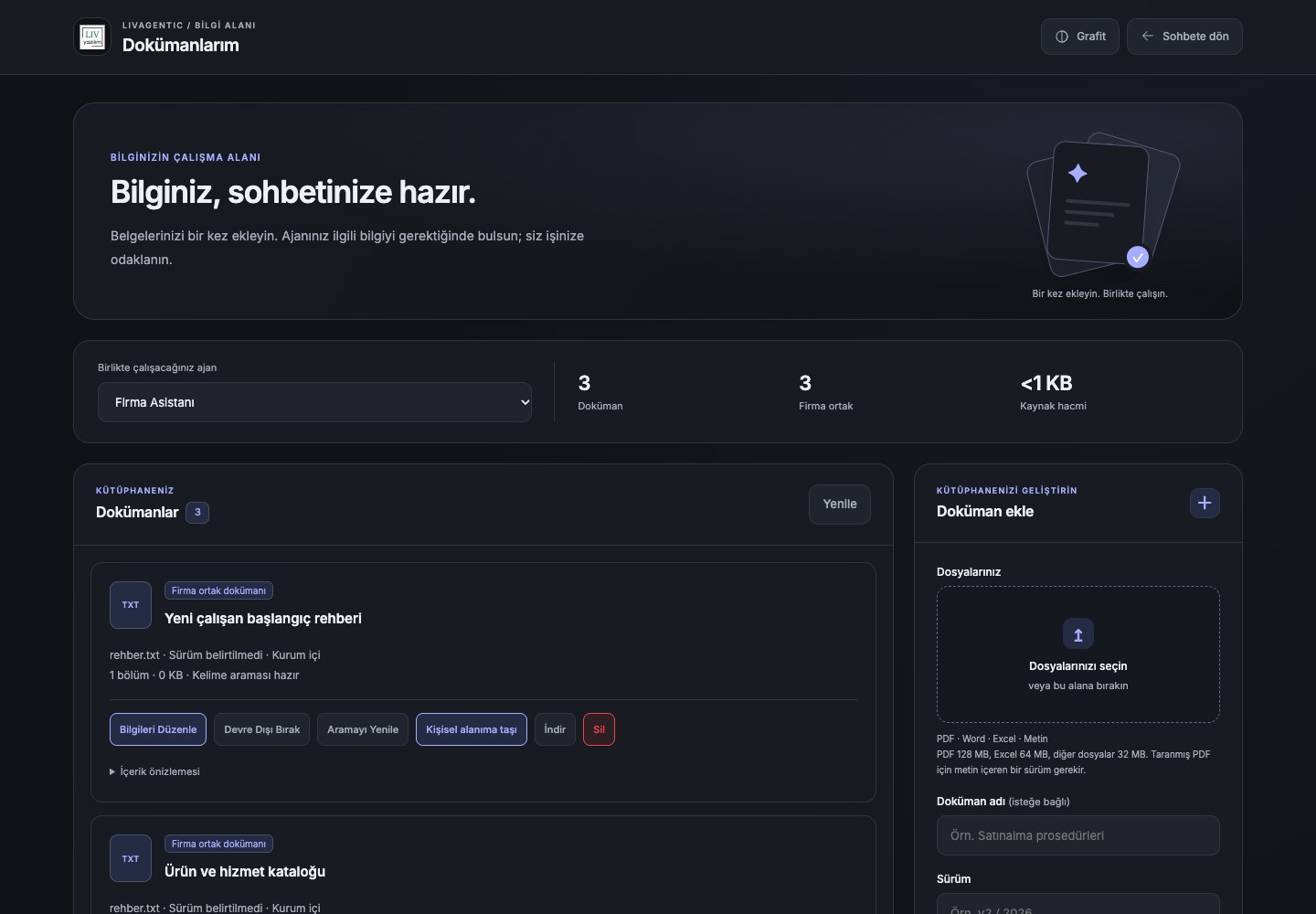
Task: Click Devre Dışı Bırak for Yeni çalışan rehberi
Action: (262, 729)
